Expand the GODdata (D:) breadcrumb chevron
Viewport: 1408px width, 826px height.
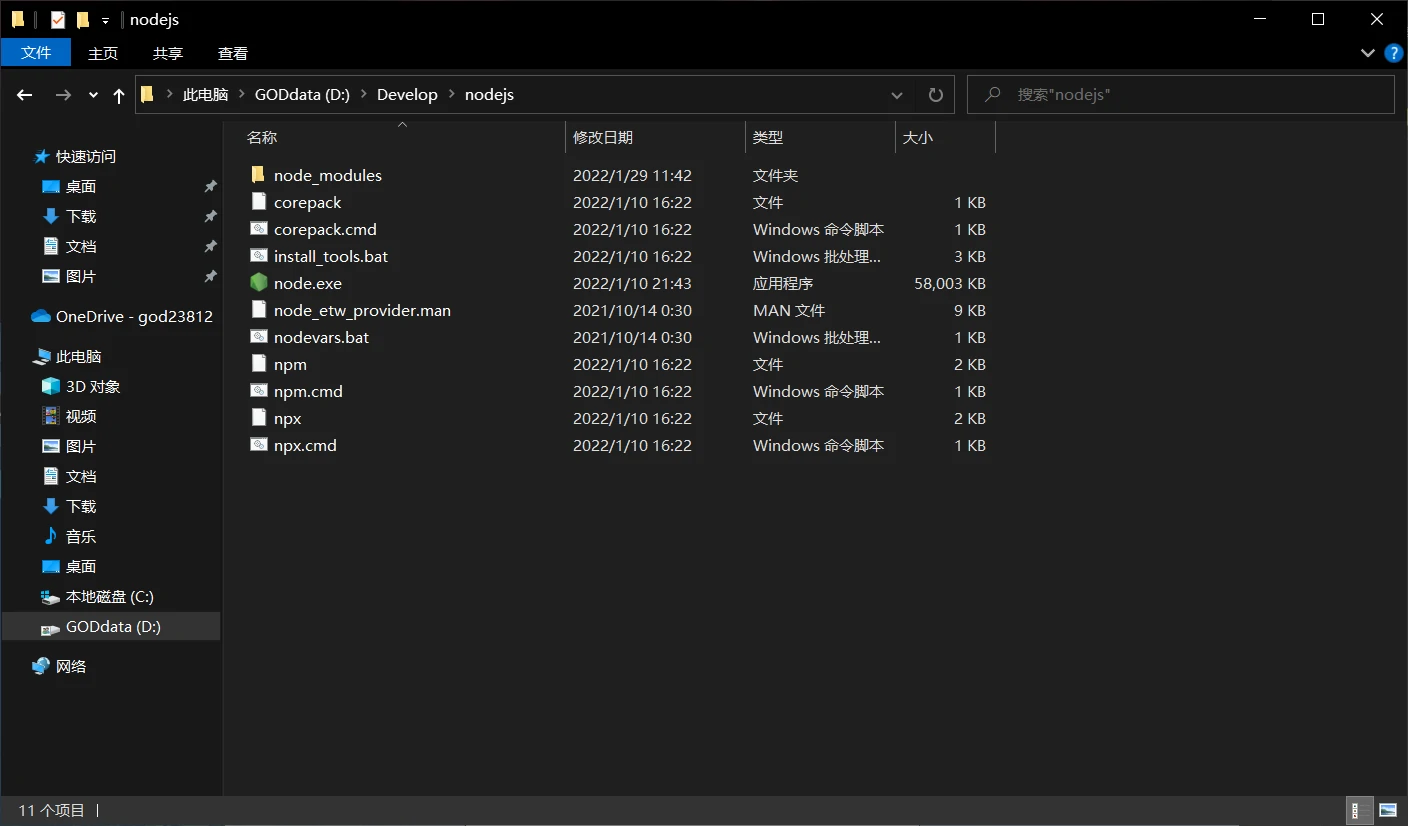[363, 95]
